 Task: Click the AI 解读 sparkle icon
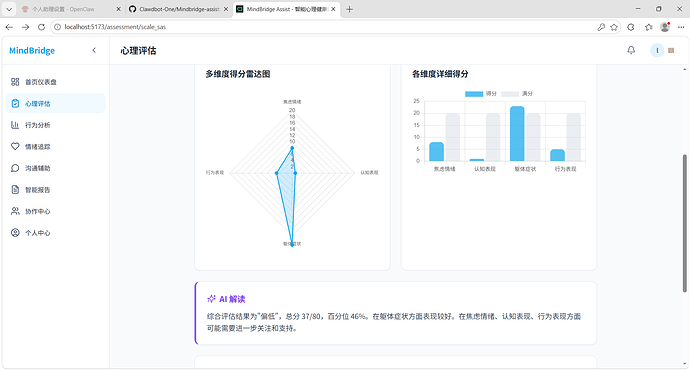click(211, 299)
